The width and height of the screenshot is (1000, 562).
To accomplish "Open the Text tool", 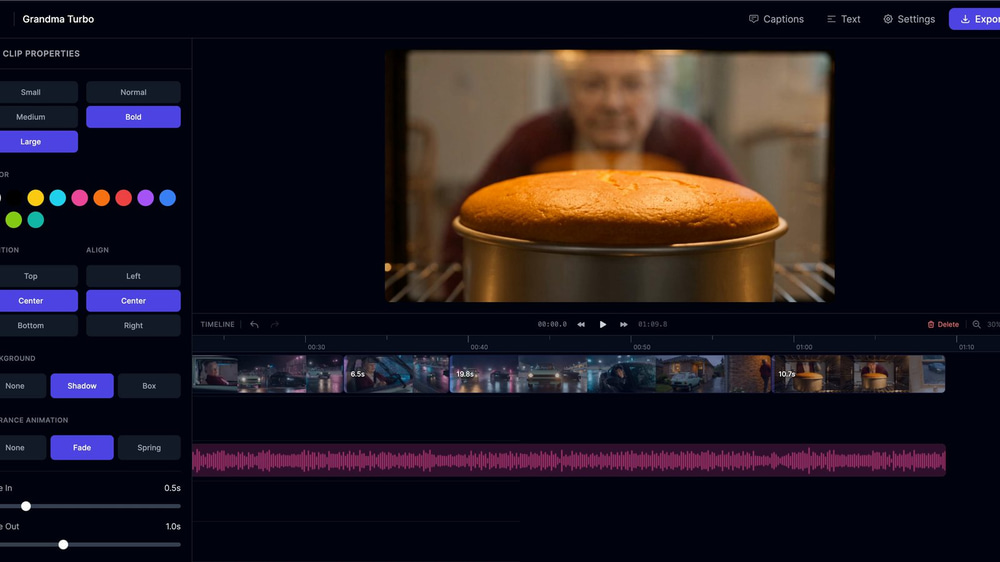I will (x=844, y=19).
